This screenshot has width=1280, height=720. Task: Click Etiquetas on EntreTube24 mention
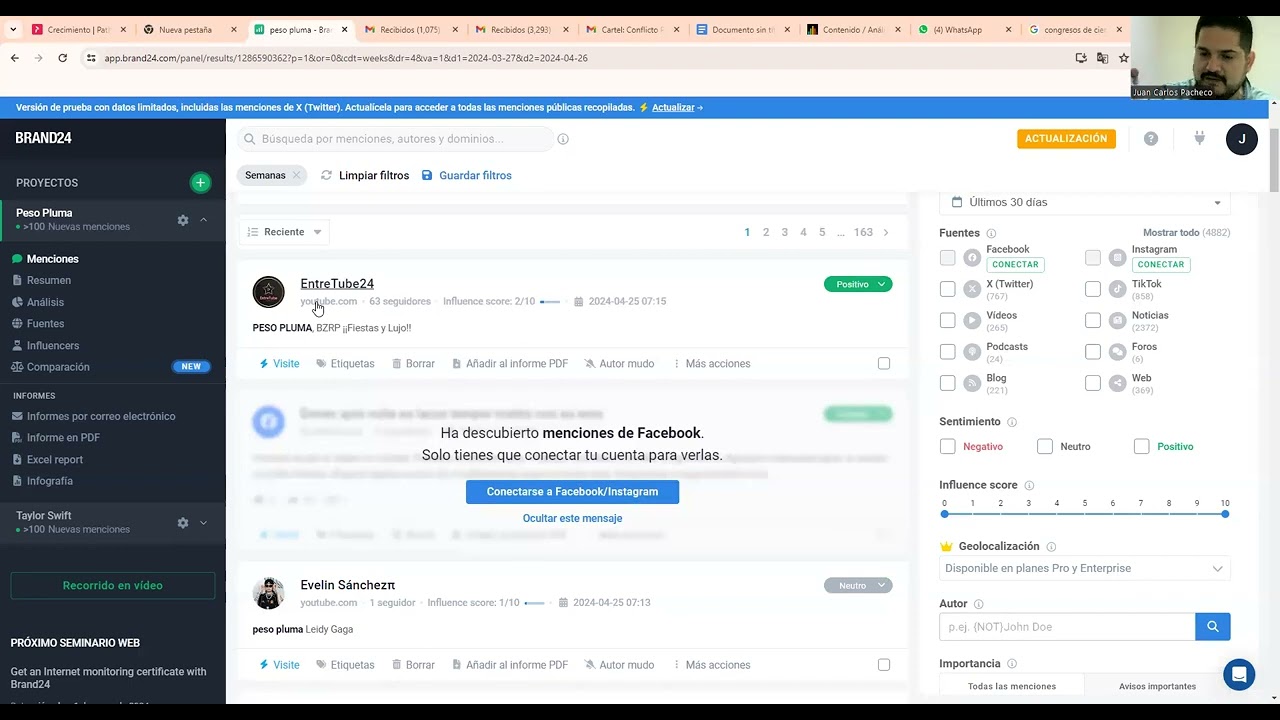pos(345,364)
